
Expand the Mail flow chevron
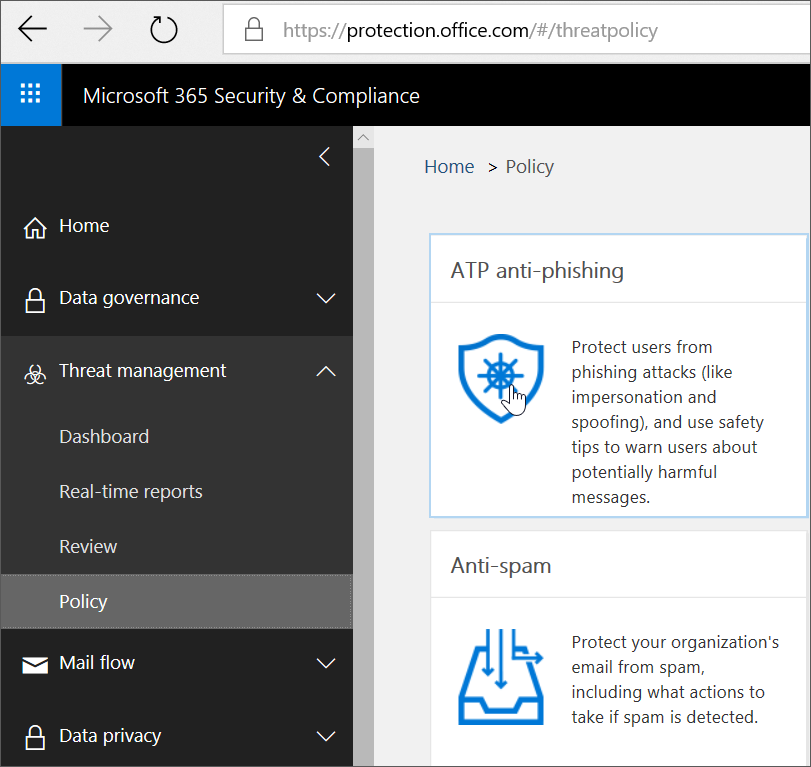(x=326, y=663)
